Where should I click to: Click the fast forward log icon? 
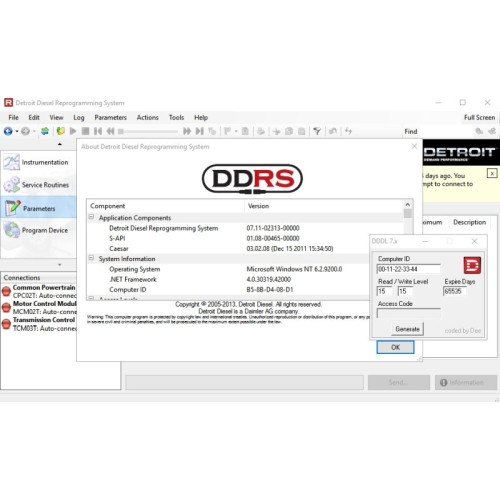[x=187, y=131]
